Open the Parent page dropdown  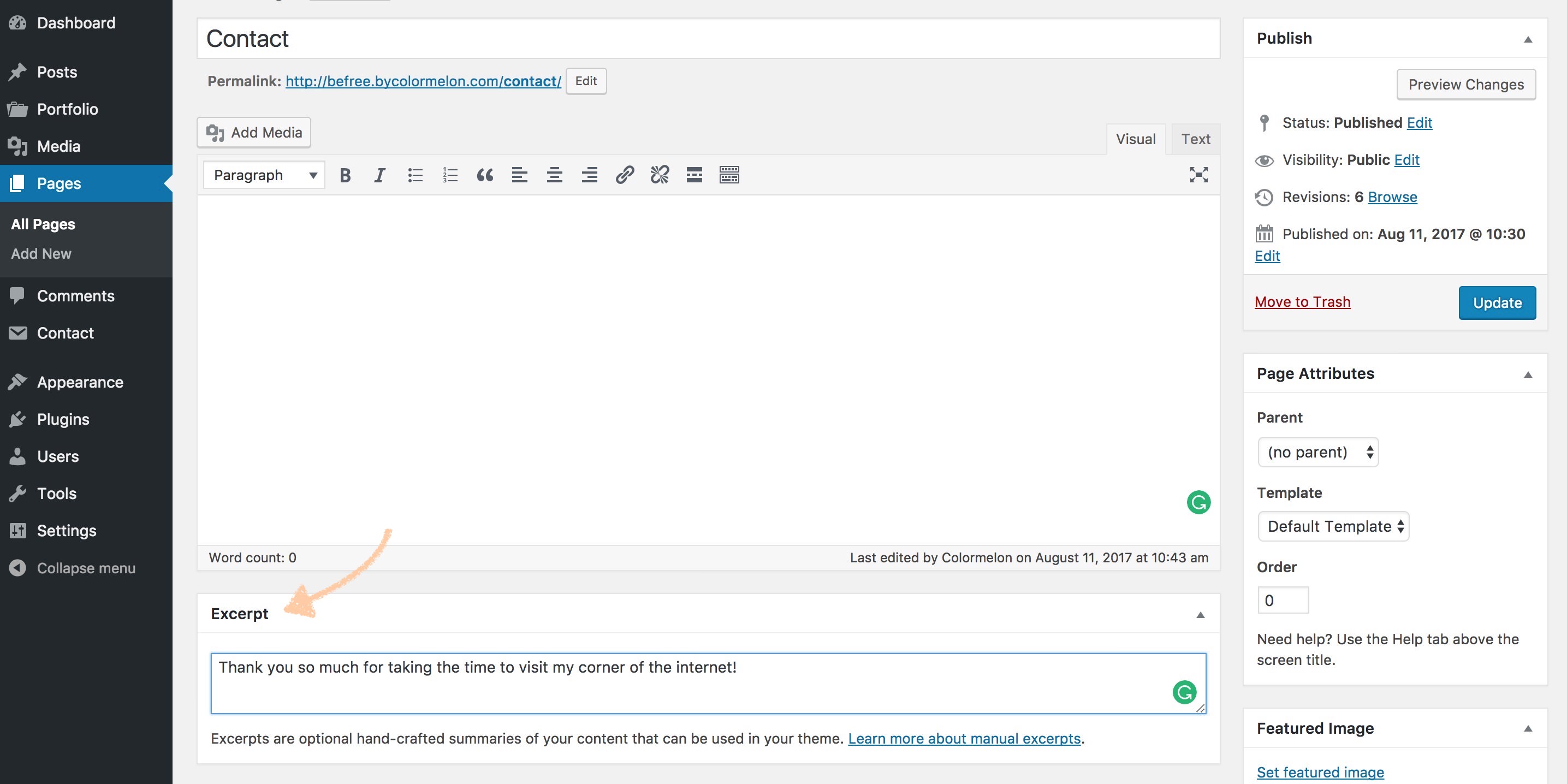coord(1317,452)
